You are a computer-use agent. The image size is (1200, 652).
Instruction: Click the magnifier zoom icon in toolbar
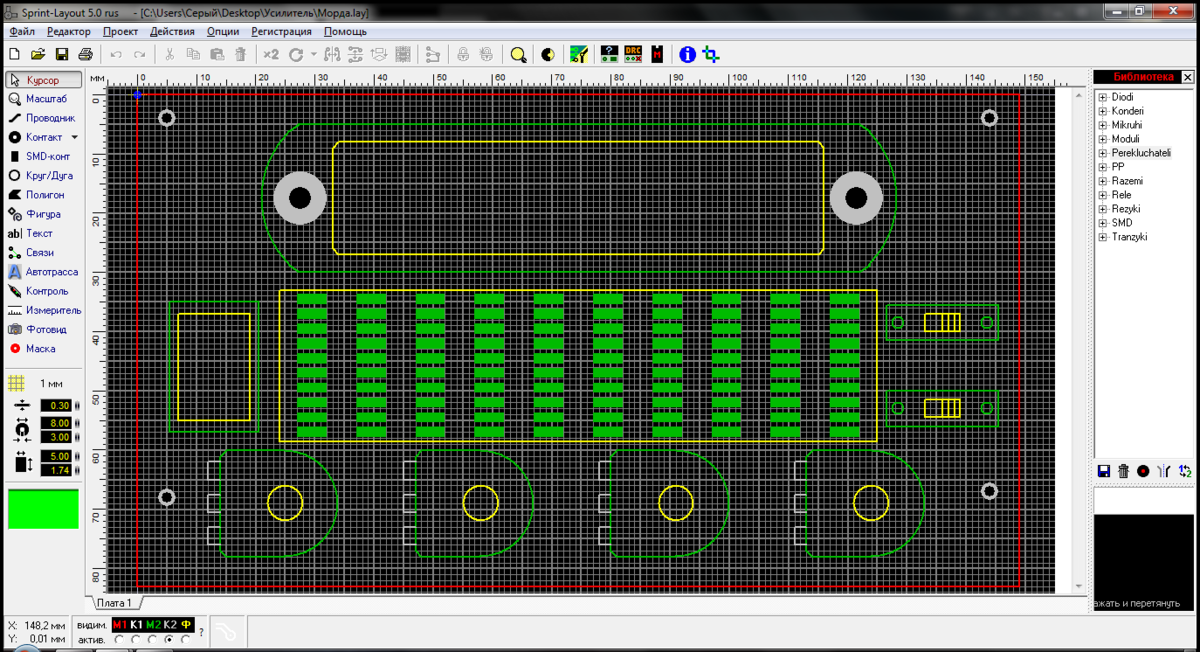[x=518, y=54]
